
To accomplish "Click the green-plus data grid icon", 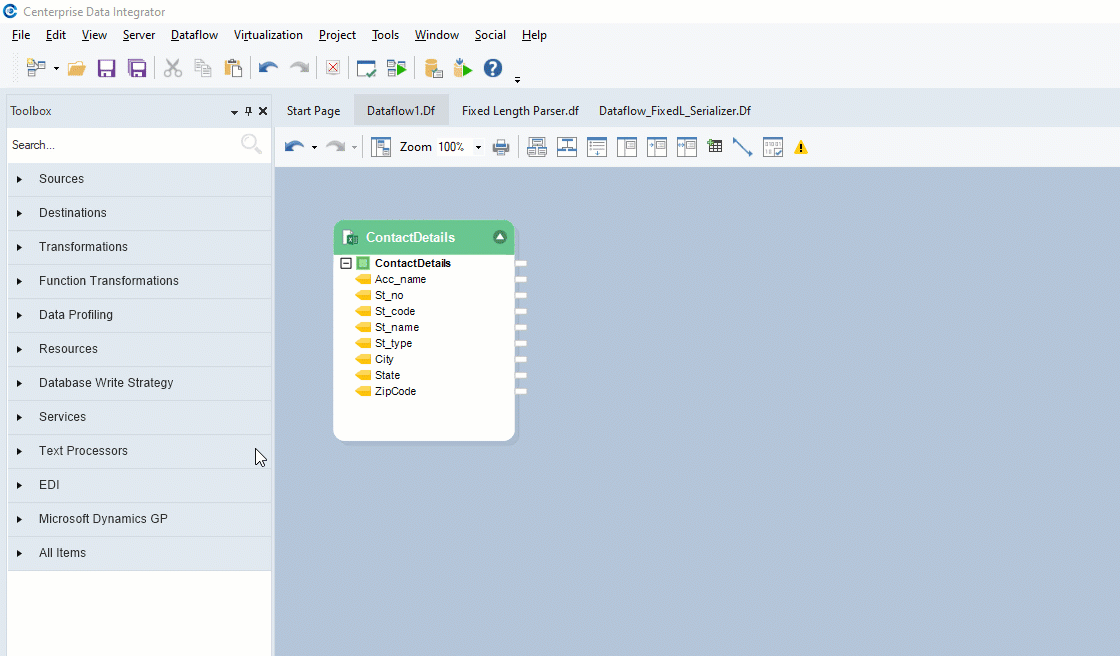I will click(x=714, y=147).
